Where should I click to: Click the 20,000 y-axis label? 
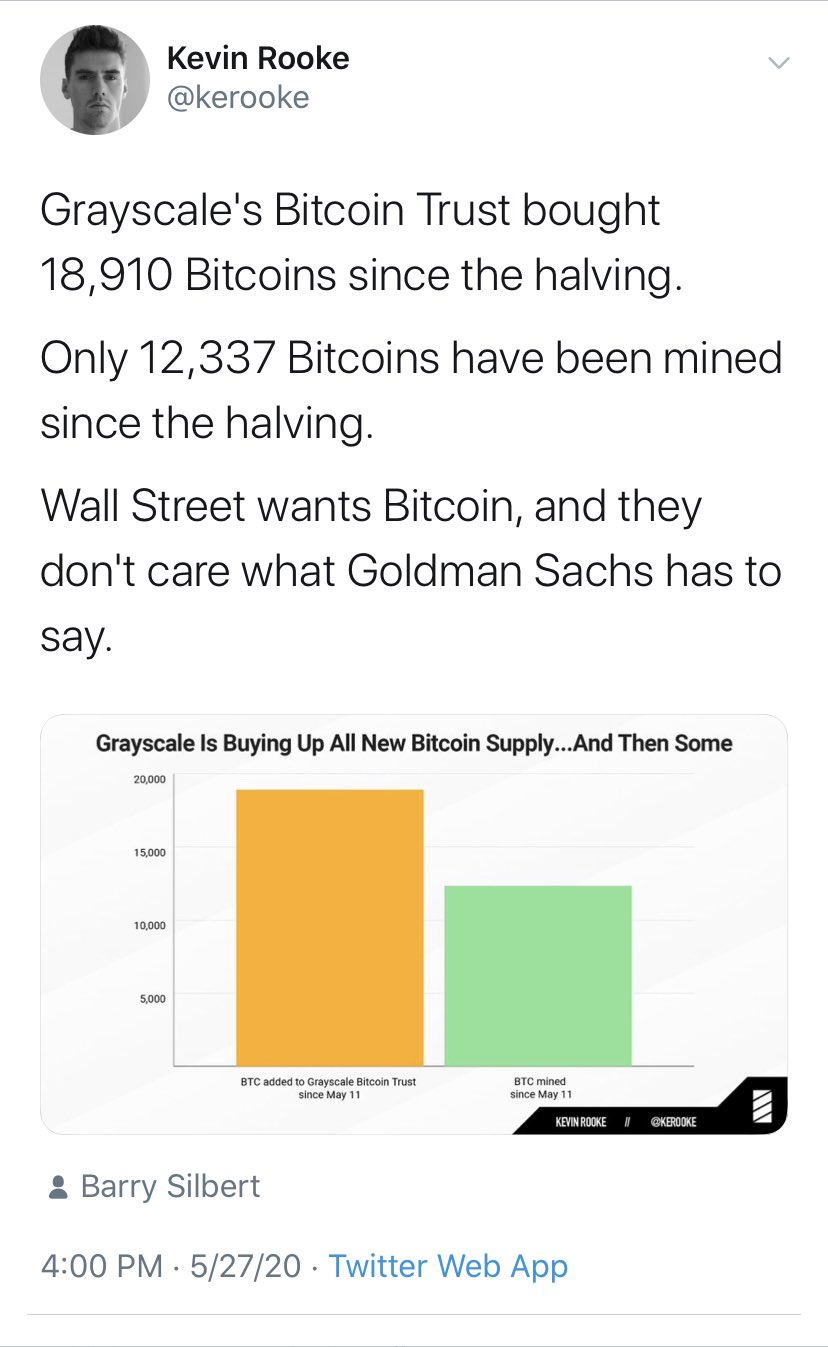149,779
